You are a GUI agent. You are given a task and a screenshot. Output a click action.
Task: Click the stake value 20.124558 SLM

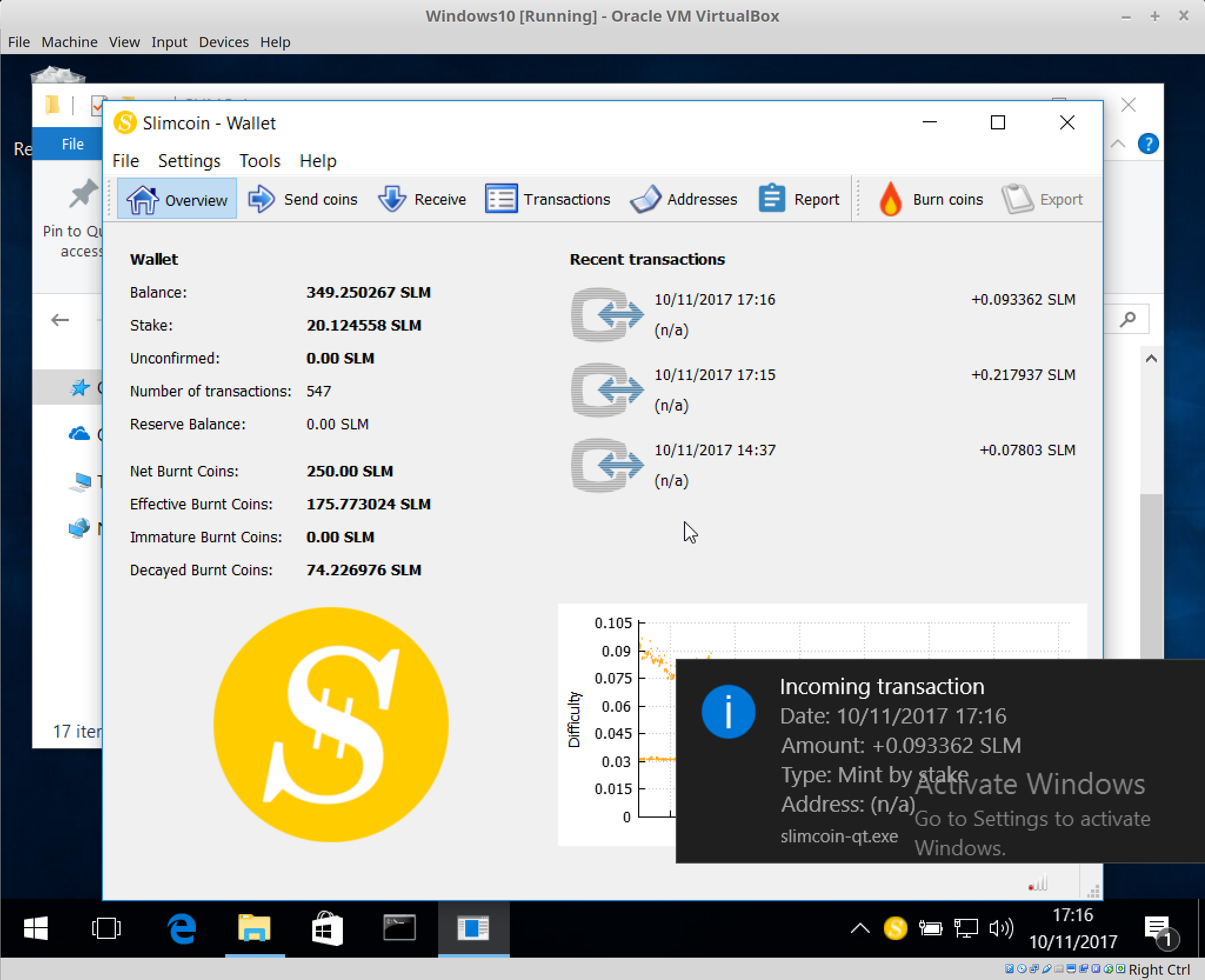coord(363,325)
